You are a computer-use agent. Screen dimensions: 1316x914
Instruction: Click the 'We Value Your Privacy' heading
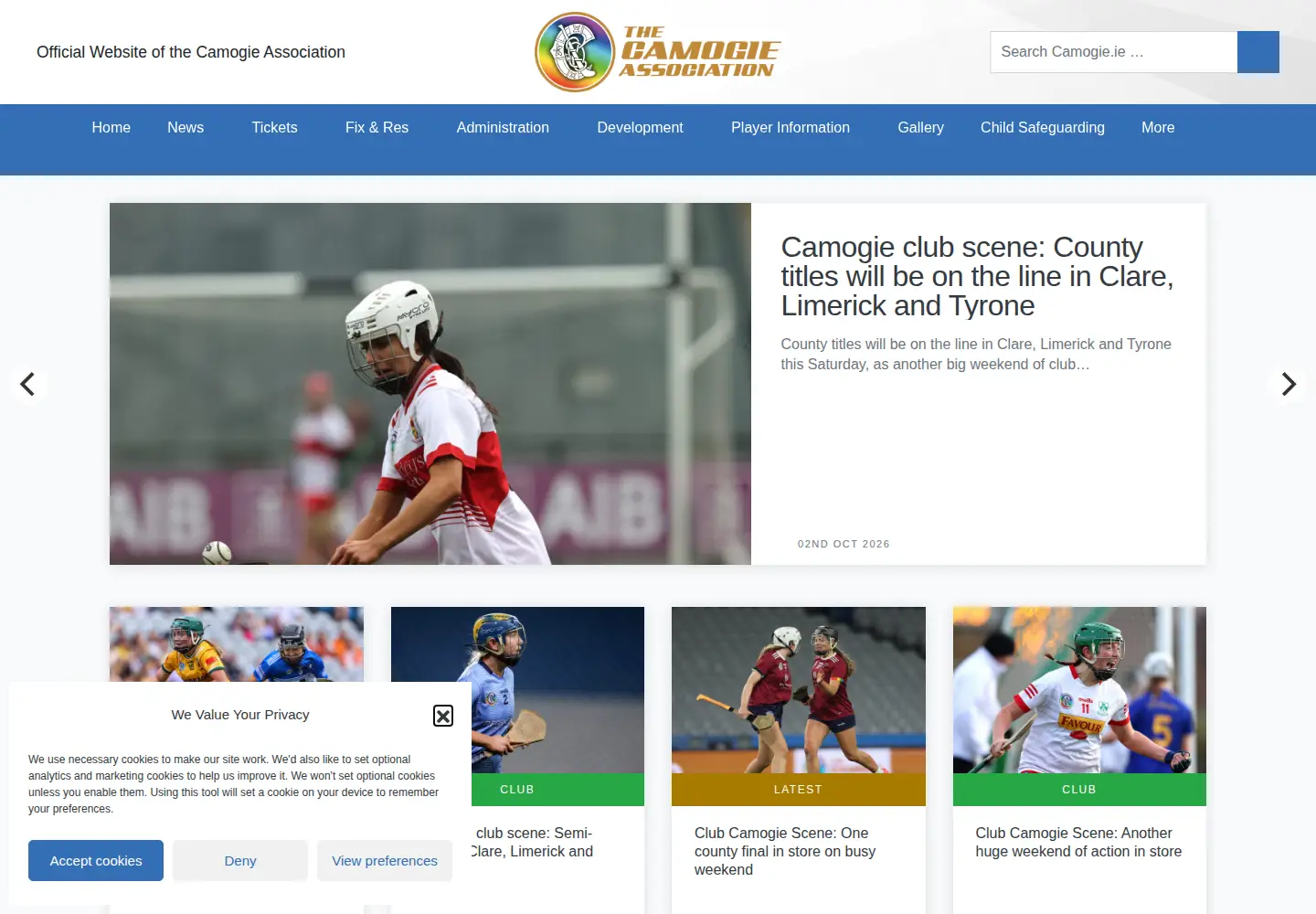(x=240, y=715)
